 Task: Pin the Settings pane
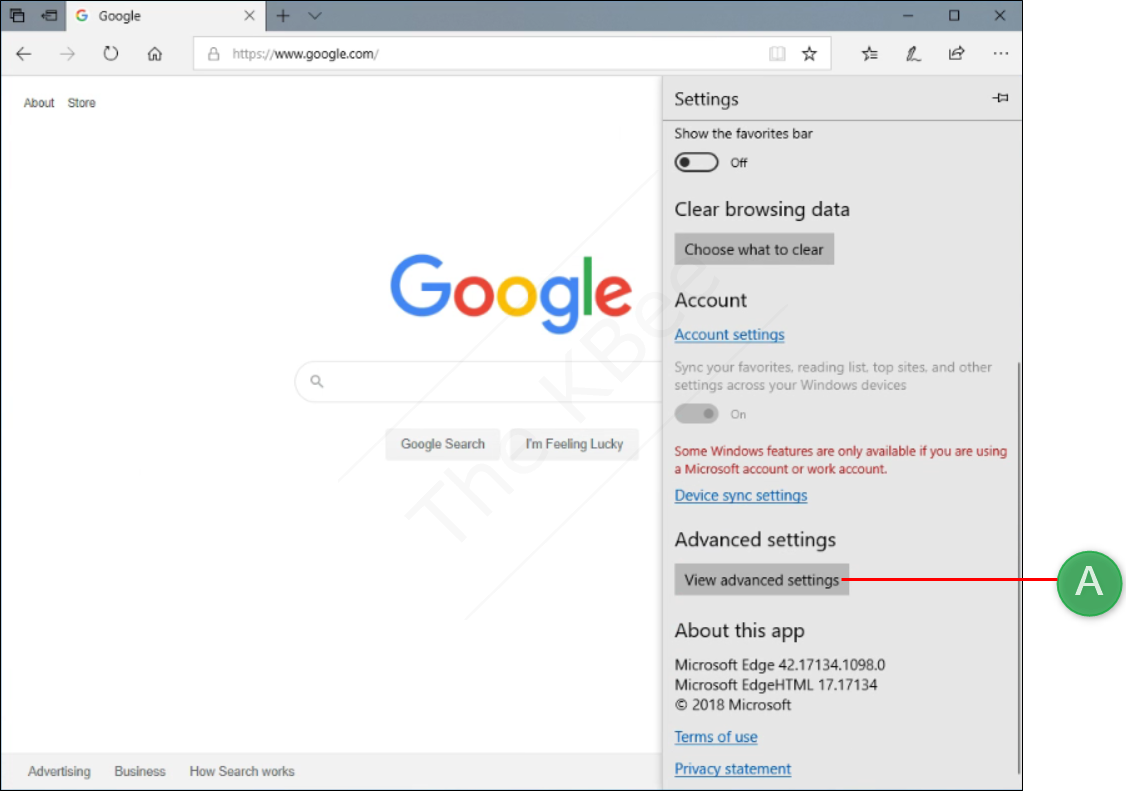tap(1000, 98)
